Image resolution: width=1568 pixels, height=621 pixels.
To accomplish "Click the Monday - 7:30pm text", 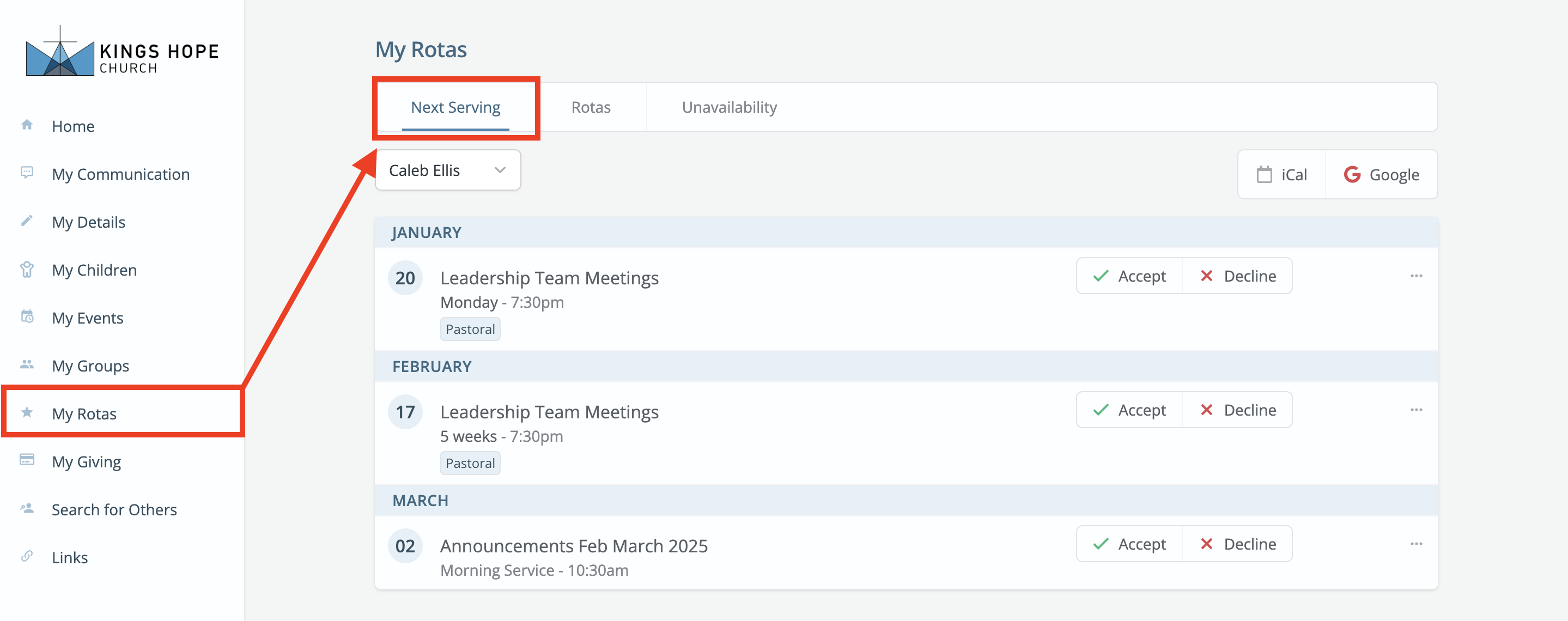I will pos(502,302).
